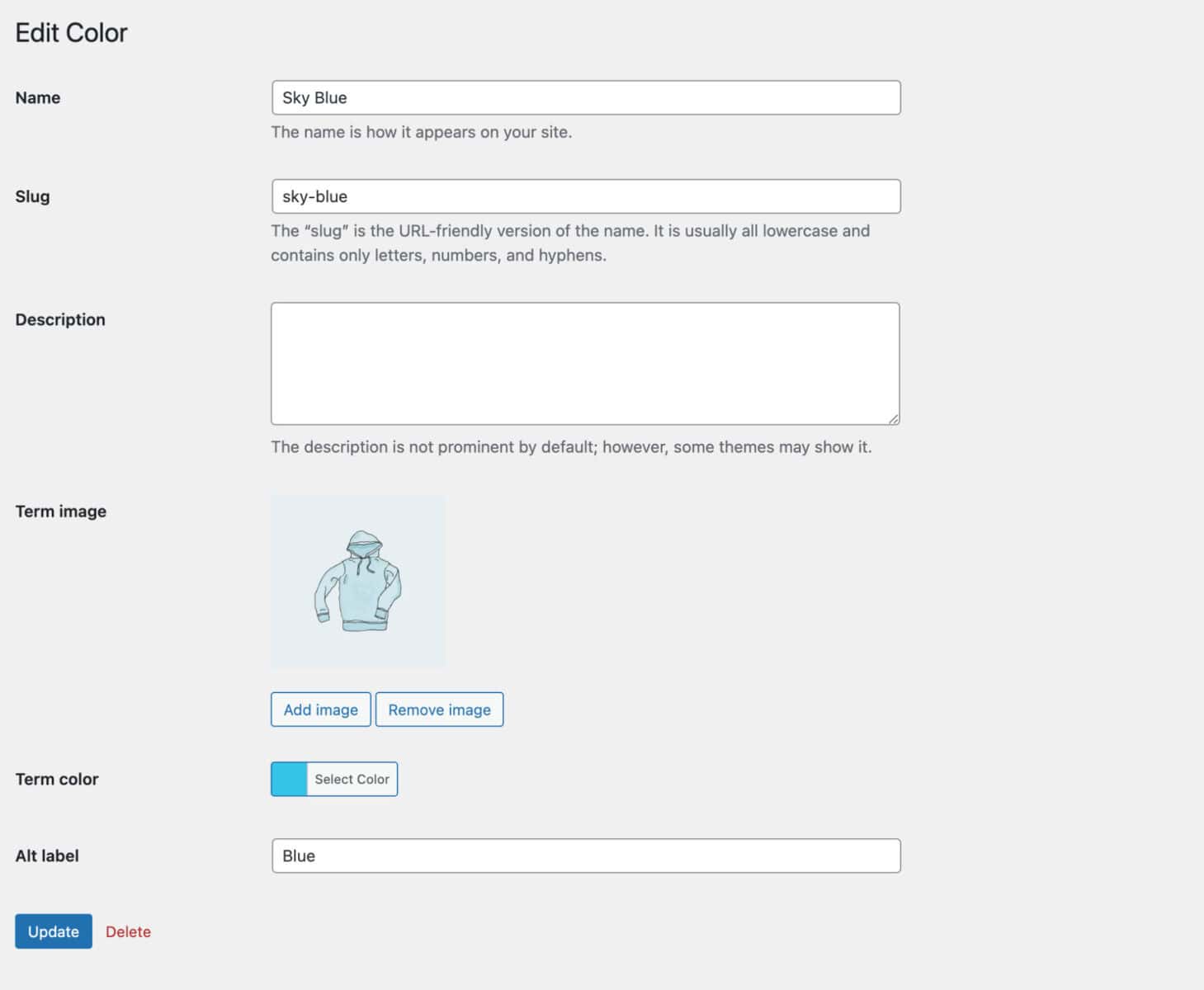
Task: Click inside the empty Description textarea
Action: [585, 361]
